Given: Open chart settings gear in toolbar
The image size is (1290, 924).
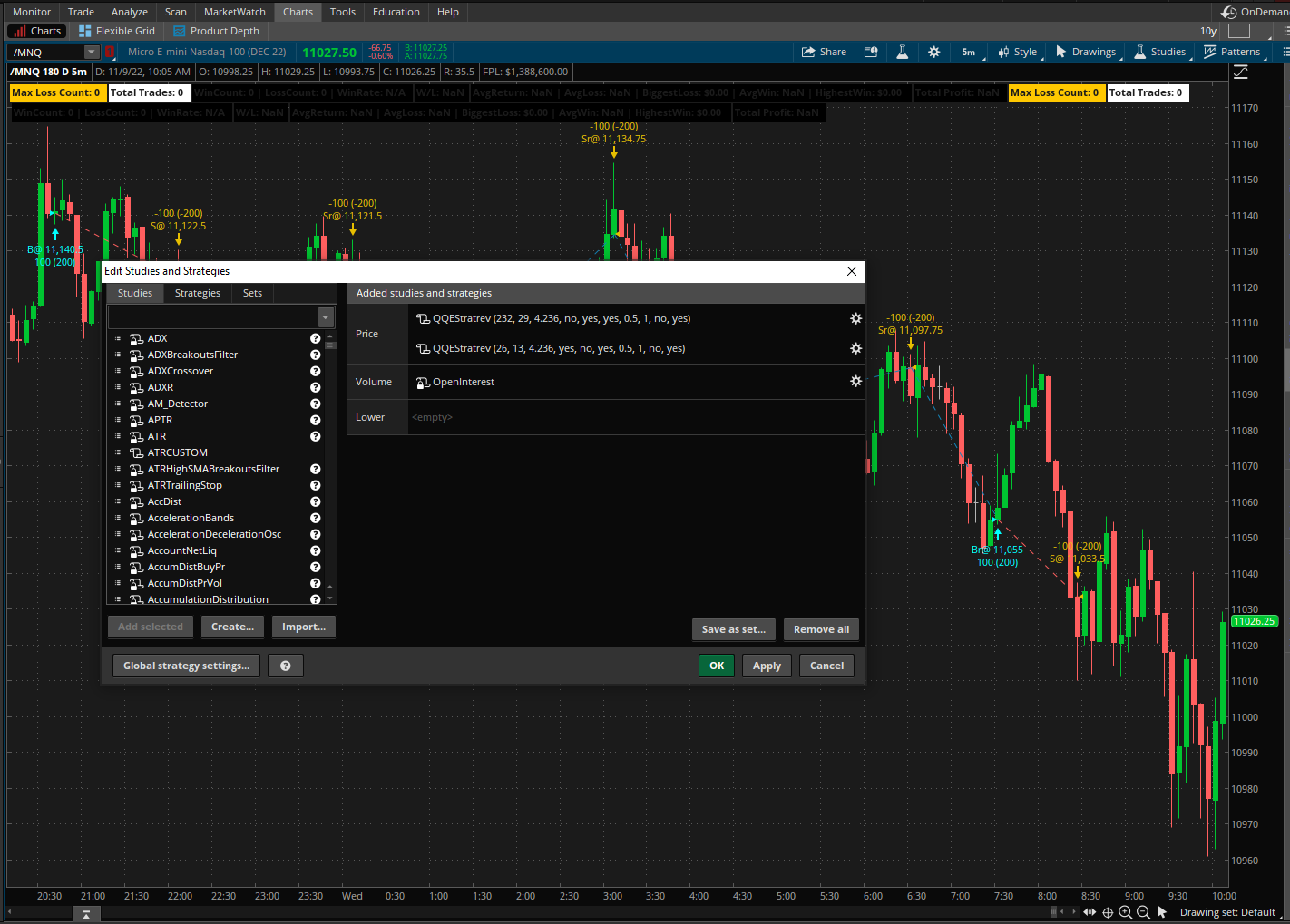Looking at the screenshot, I should [x=934, y=52].
